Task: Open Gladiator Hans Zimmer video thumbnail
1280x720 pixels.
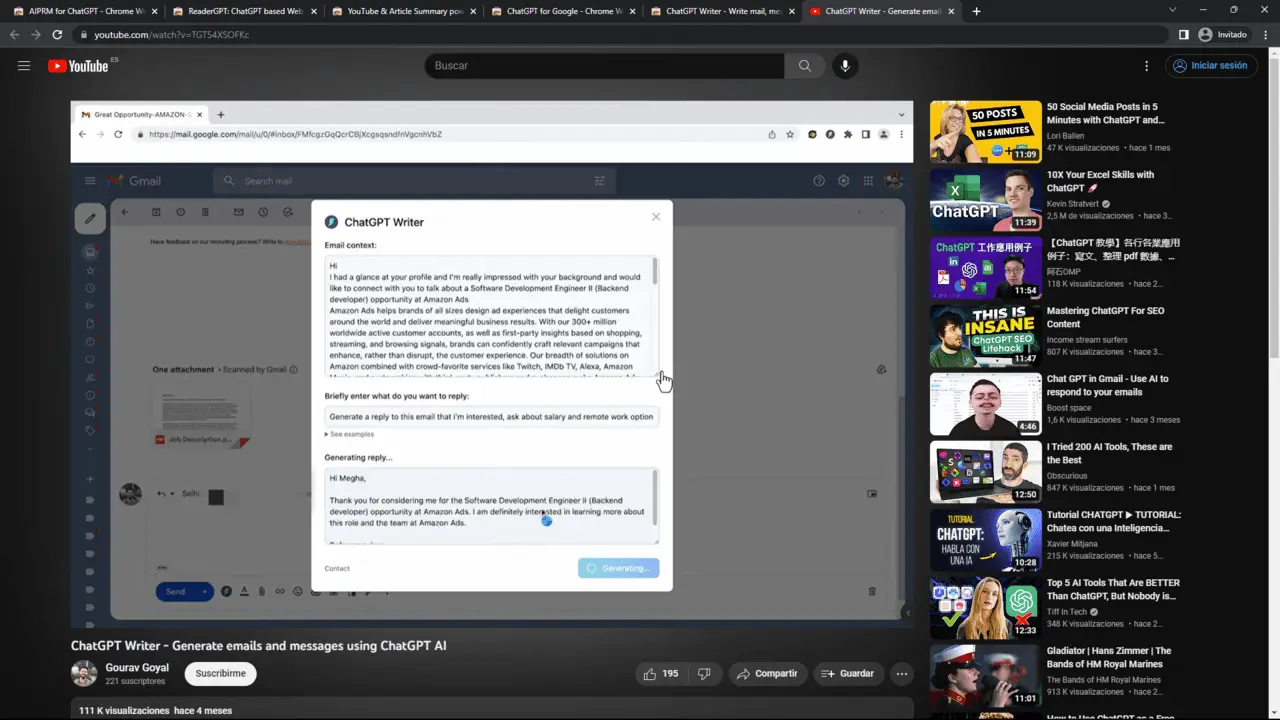Action: (x=985, y=675)
